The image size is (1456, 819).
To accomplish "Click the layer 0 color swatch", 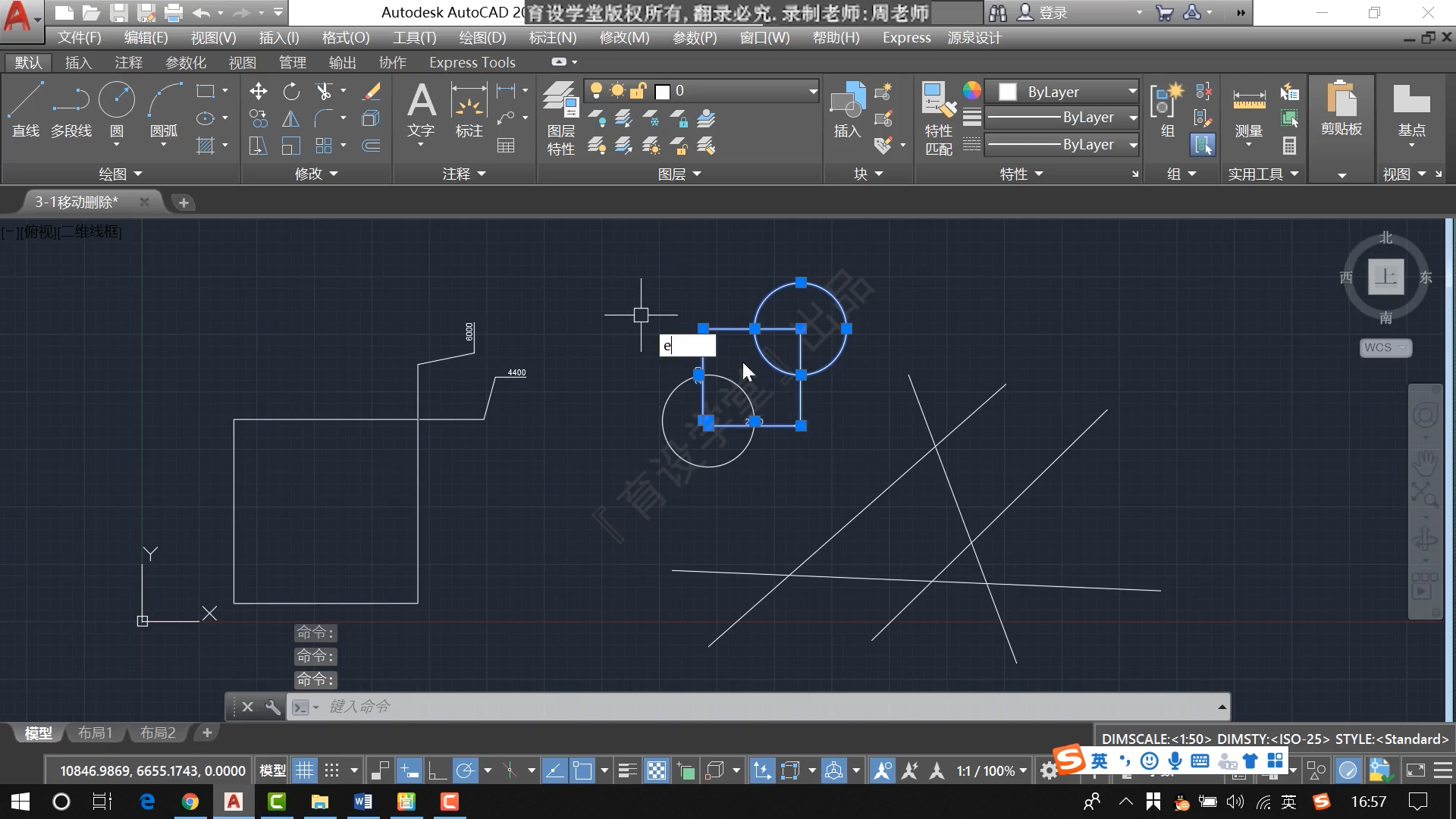I will pos(662,92).
